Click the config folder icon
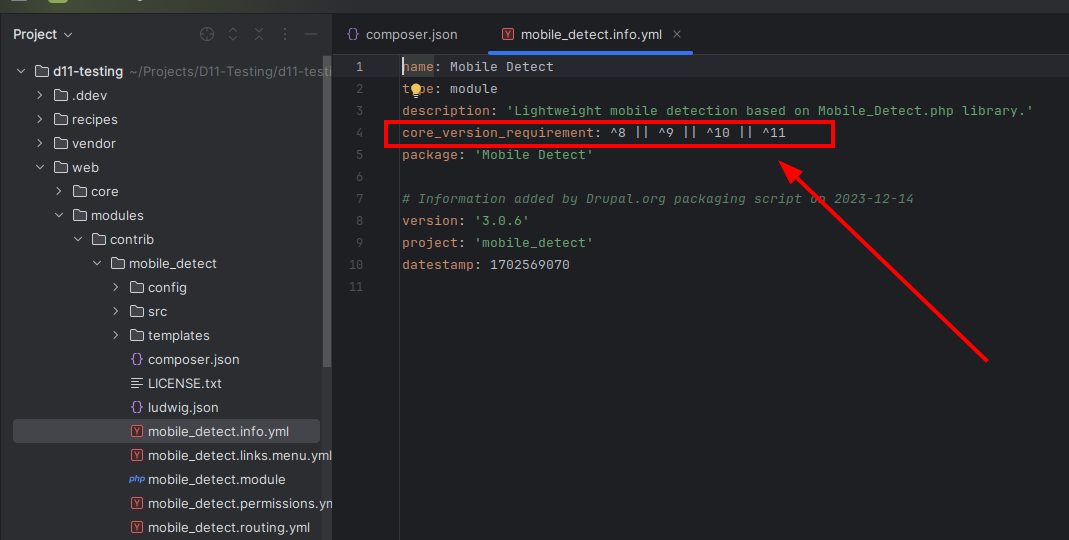The width and height of the screenshot is (1069, 540). tap(137, 287)
